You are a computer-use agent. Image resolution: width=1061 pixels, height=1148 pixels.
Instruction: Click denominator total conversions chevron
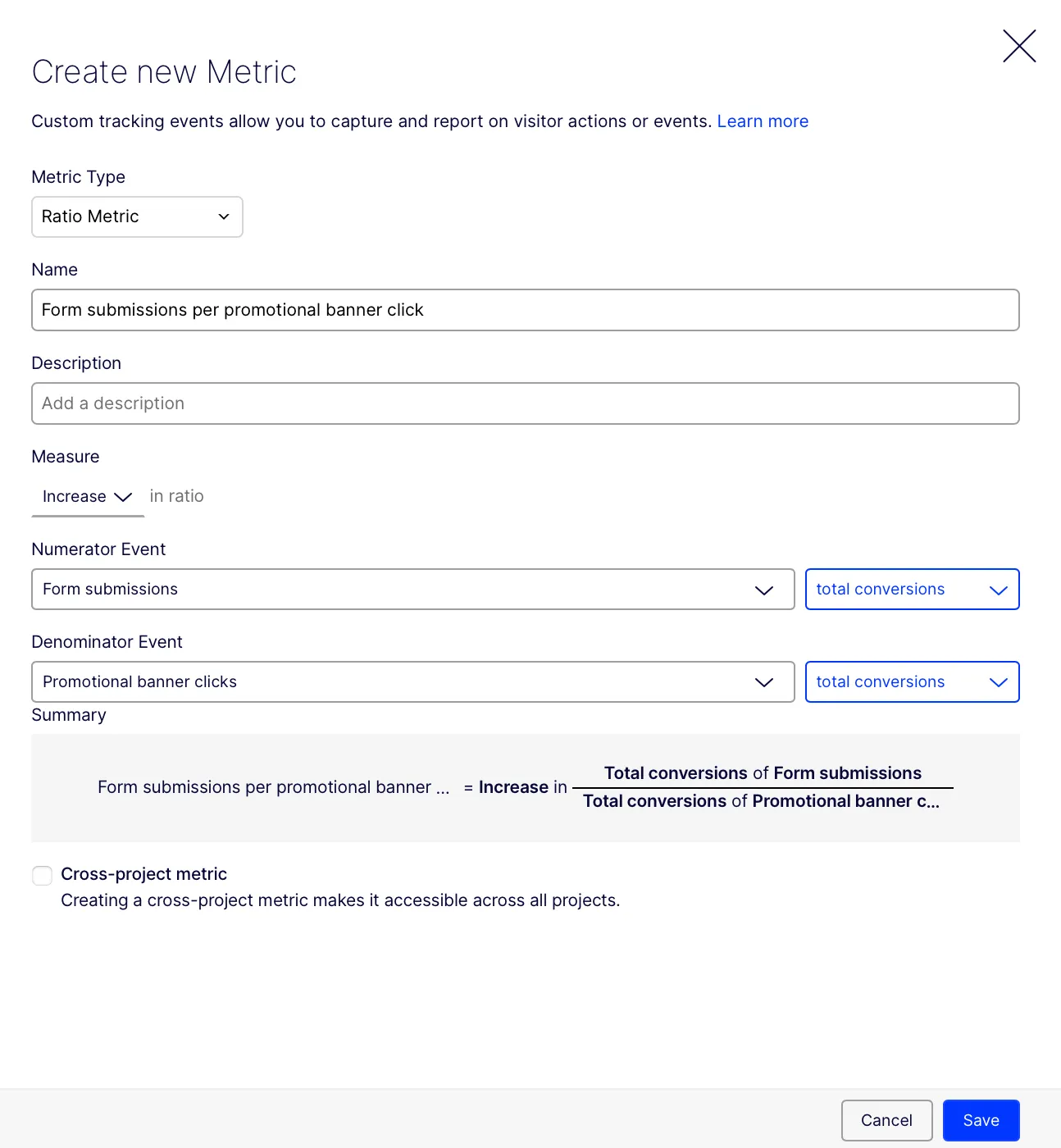998,683
